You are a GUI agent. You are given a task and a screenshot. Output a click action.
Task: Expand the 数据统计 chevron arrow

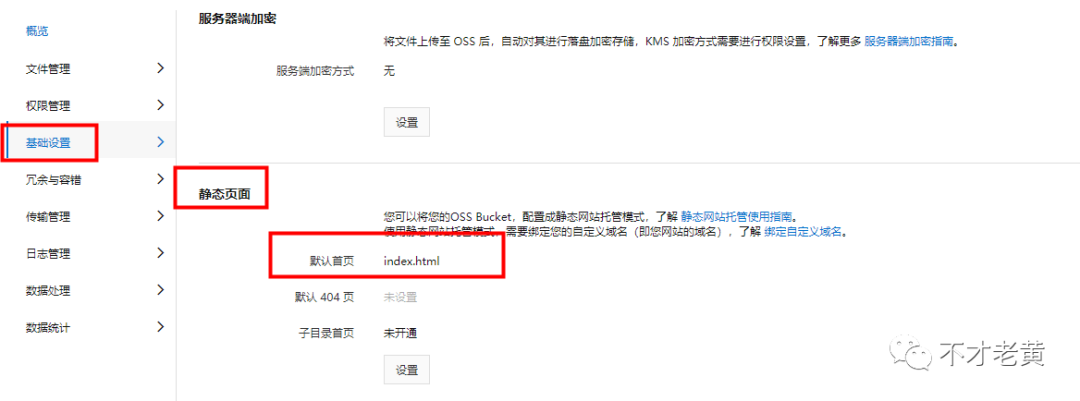(160, 327)
